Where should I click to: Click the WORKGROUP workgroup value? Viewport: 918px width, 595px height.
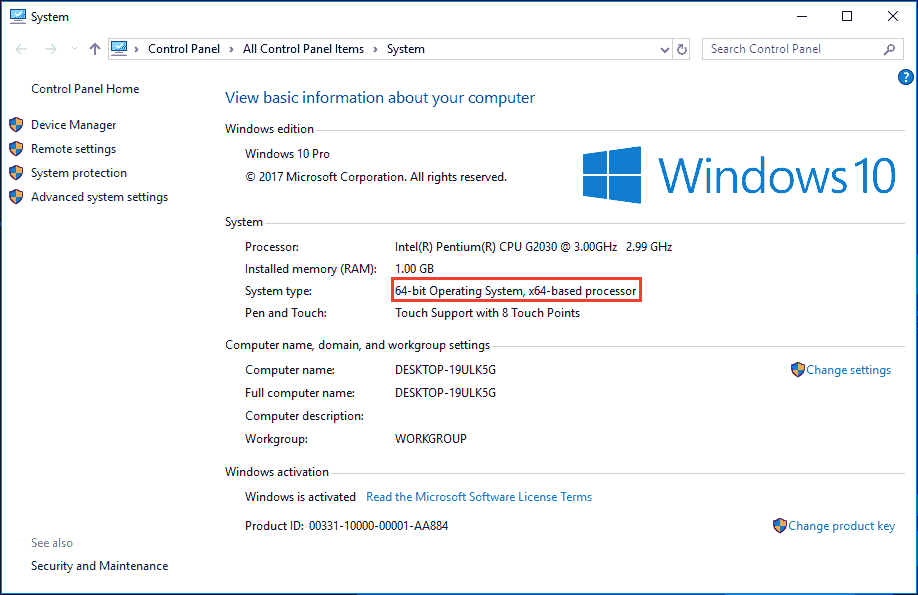(x=431, y=439)
